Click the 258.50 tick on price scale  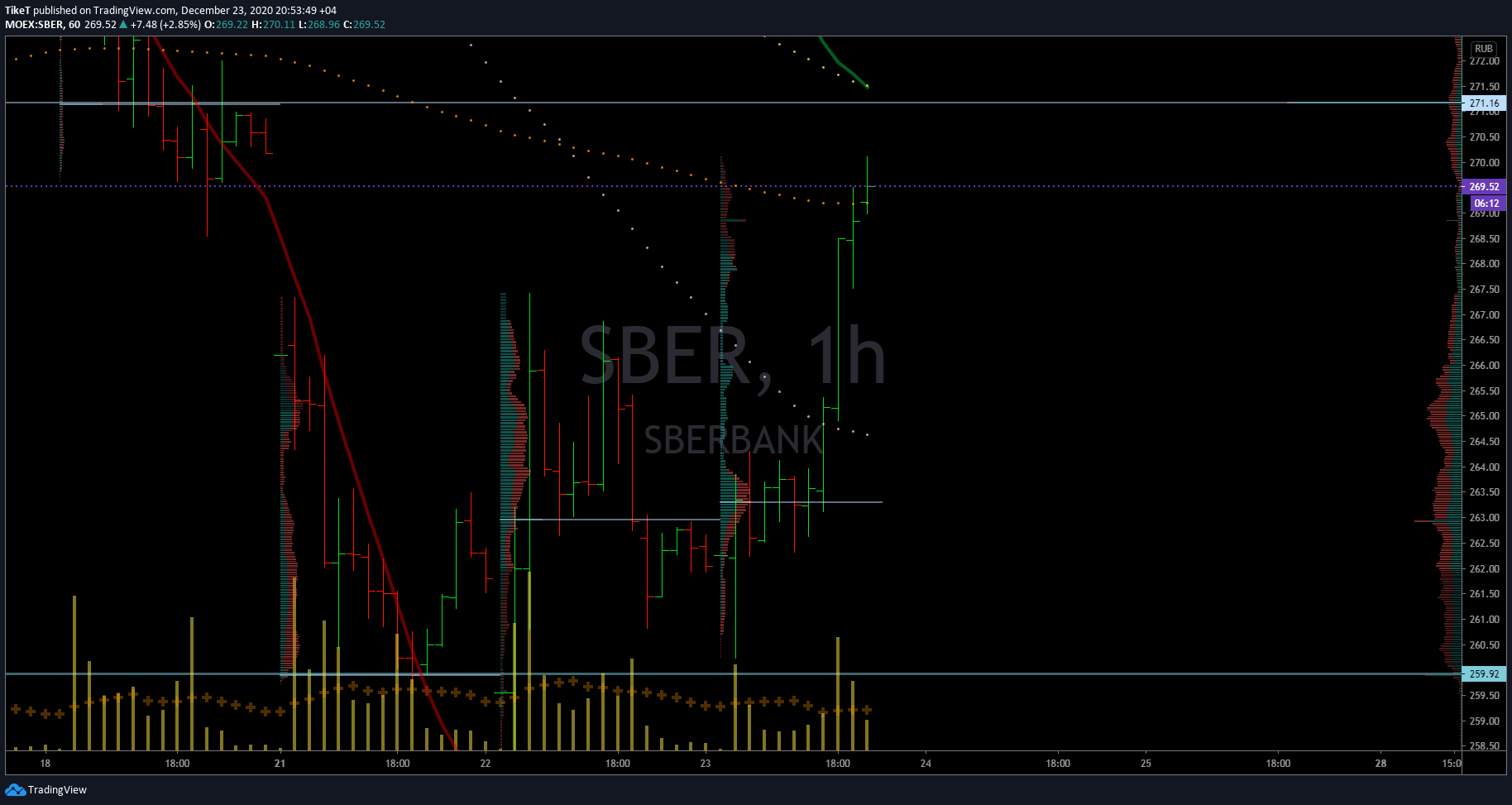tap(1484, 746)
